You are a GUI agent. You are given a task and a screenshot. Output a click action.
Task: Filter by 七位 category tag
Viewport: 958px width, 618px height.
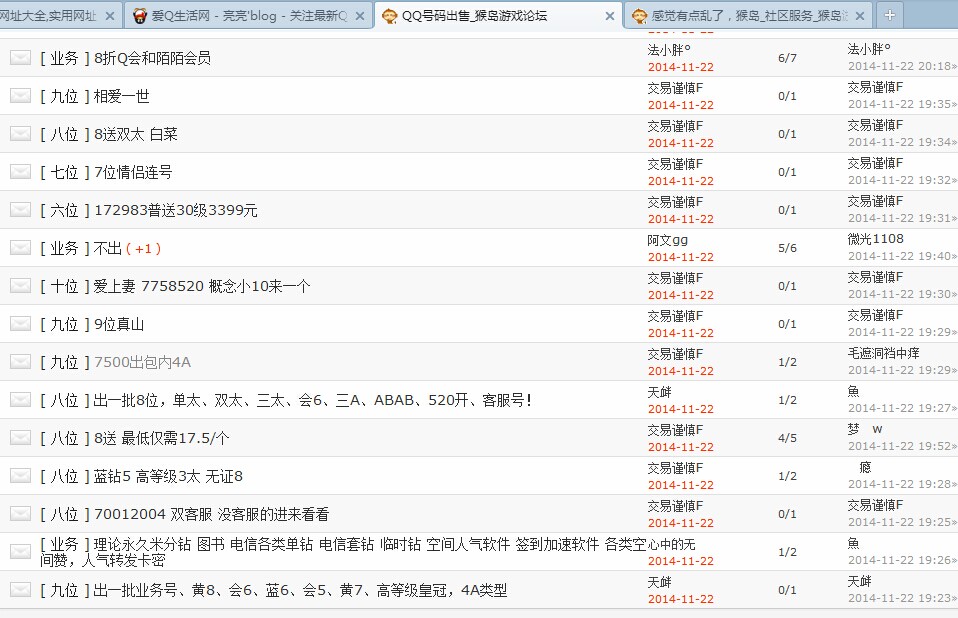point(65,172)
